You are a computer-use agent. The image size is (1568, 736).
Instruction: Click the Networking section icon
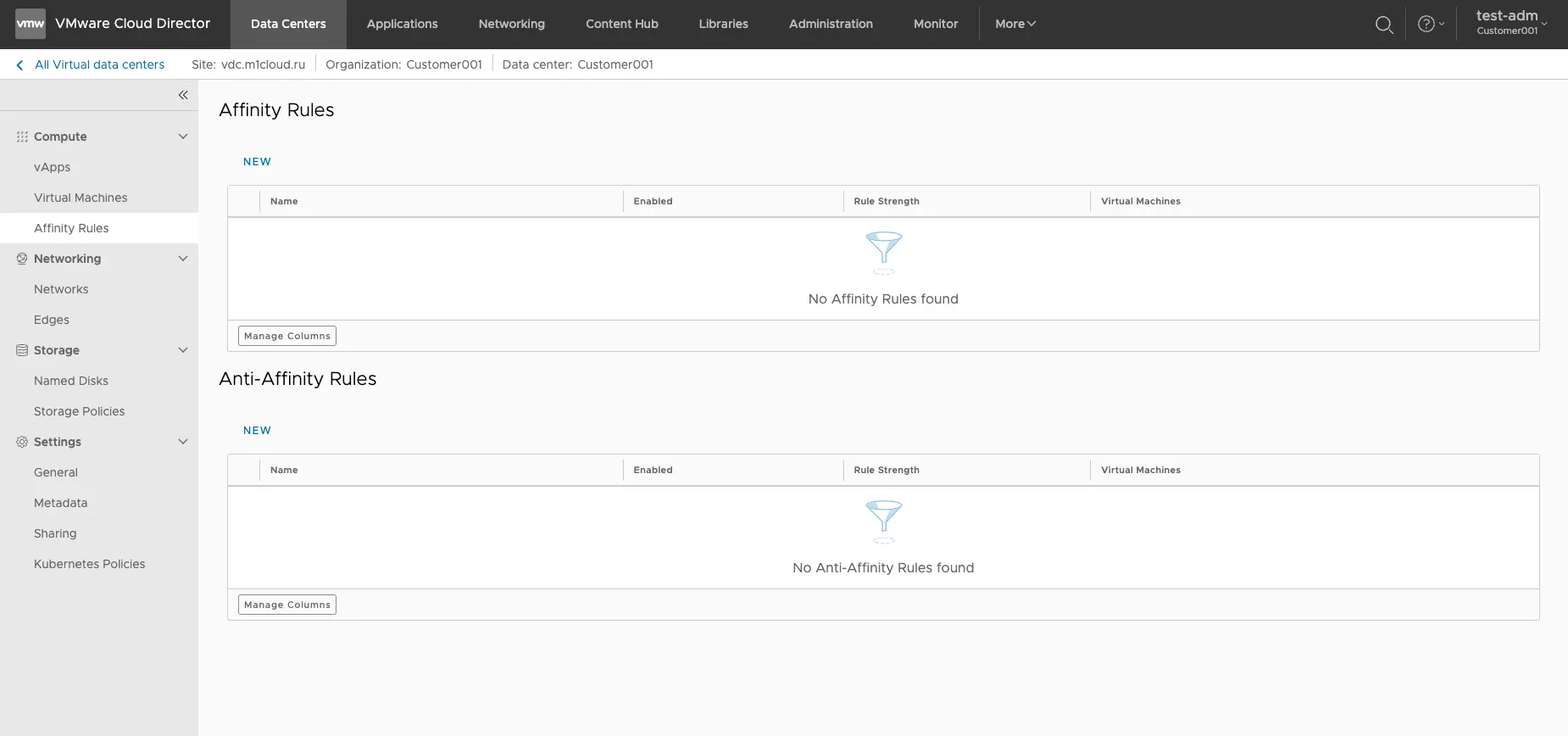click(x=22, y=259)
